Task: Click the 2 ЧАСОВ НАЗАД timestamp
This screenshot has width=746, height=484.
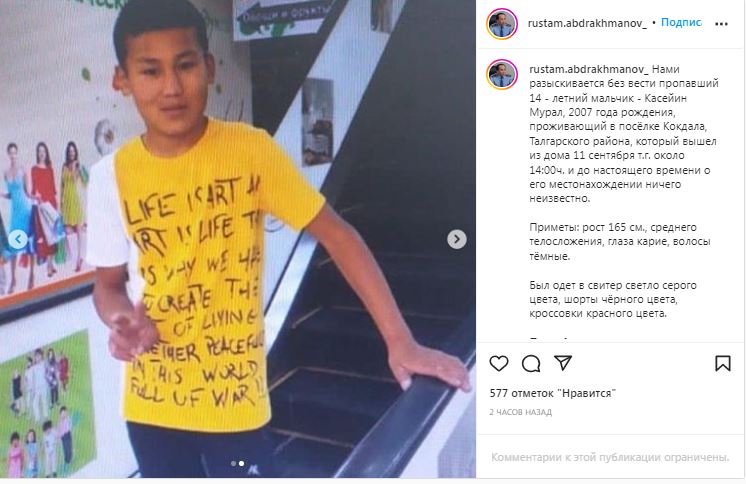Action: (x=520, y=412)
